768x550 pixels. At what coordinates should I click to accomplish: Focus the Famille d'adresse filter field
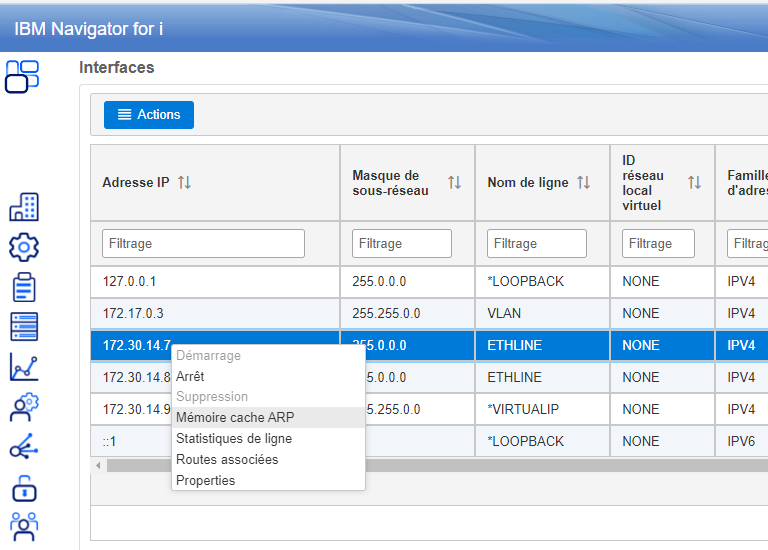tap(747, 243)
